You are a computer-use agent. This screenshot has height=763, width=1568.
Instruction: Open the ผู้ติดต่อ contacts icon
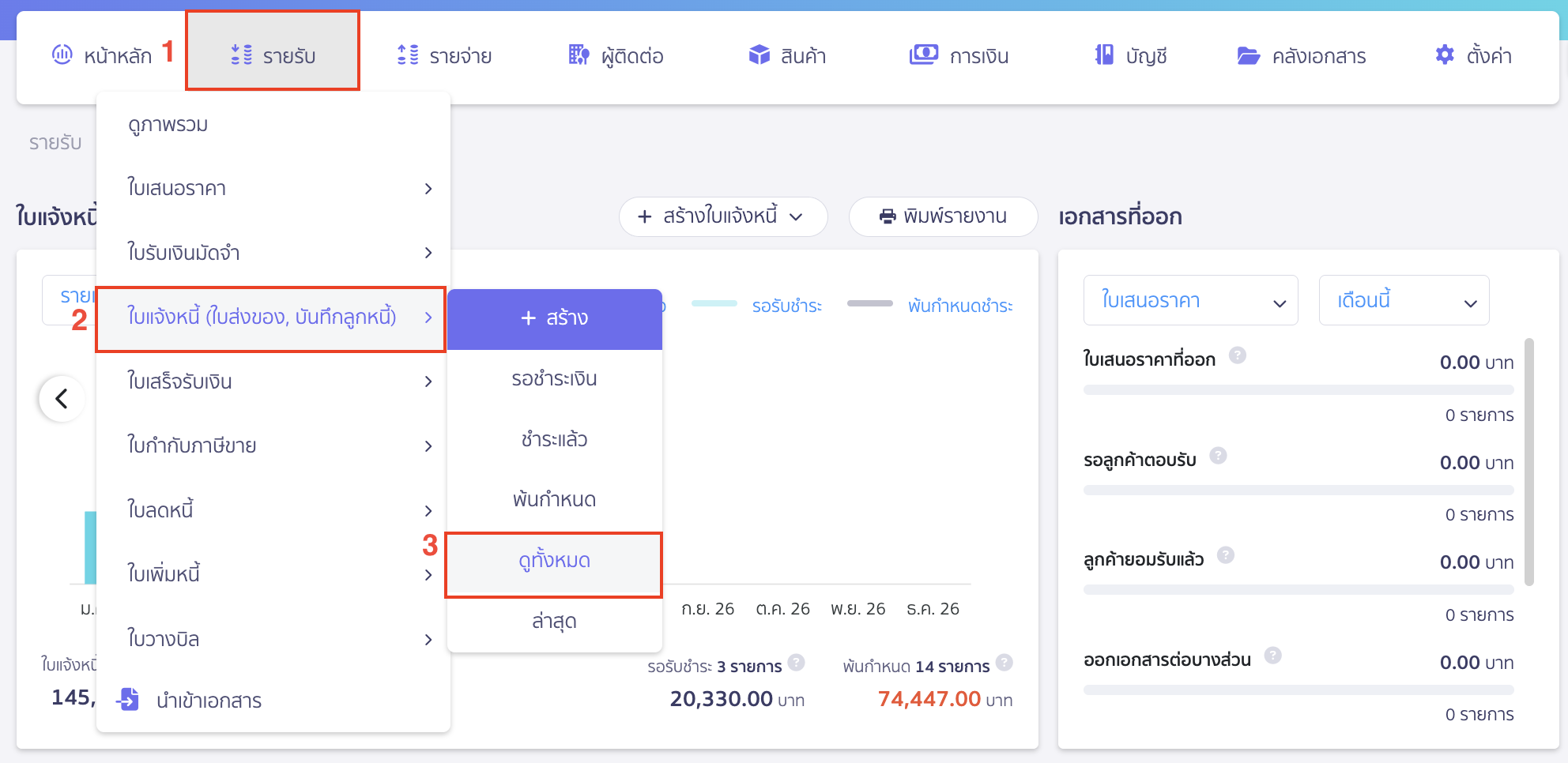click(x=579, y=55)
